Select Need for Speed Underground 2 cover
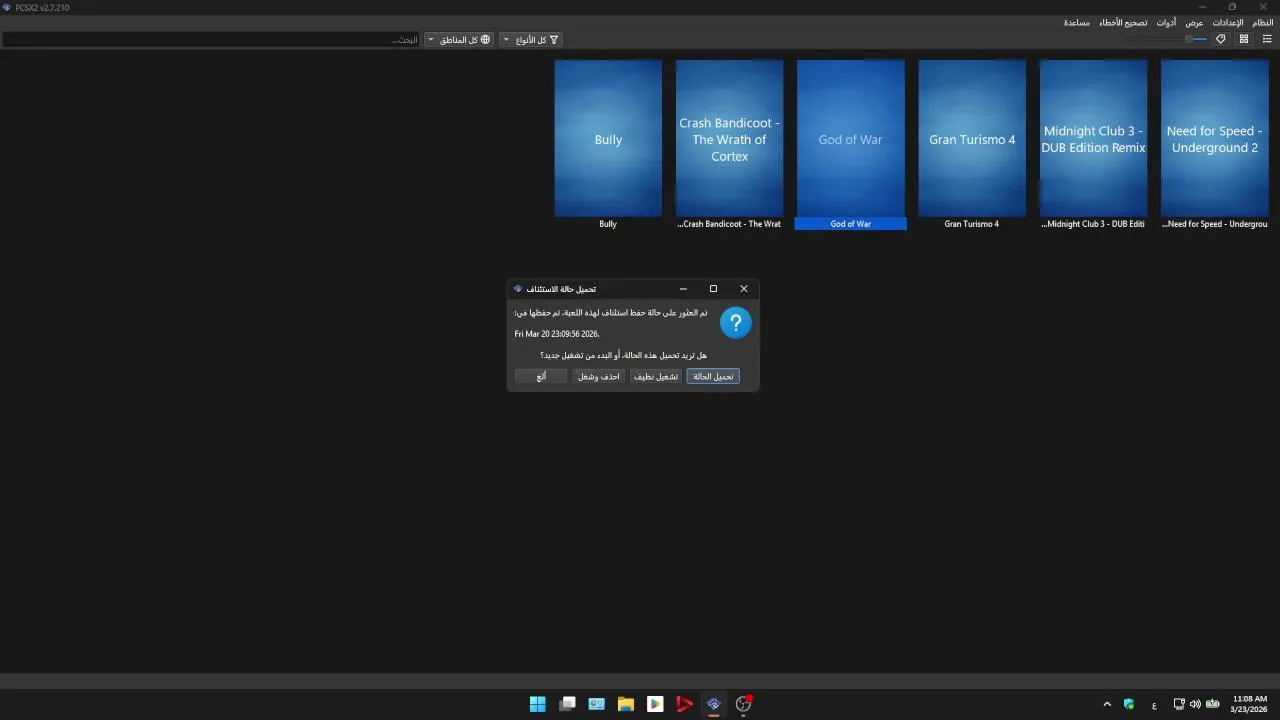This screenshot has height=720, width=1280. click(x=1214, y=138)
